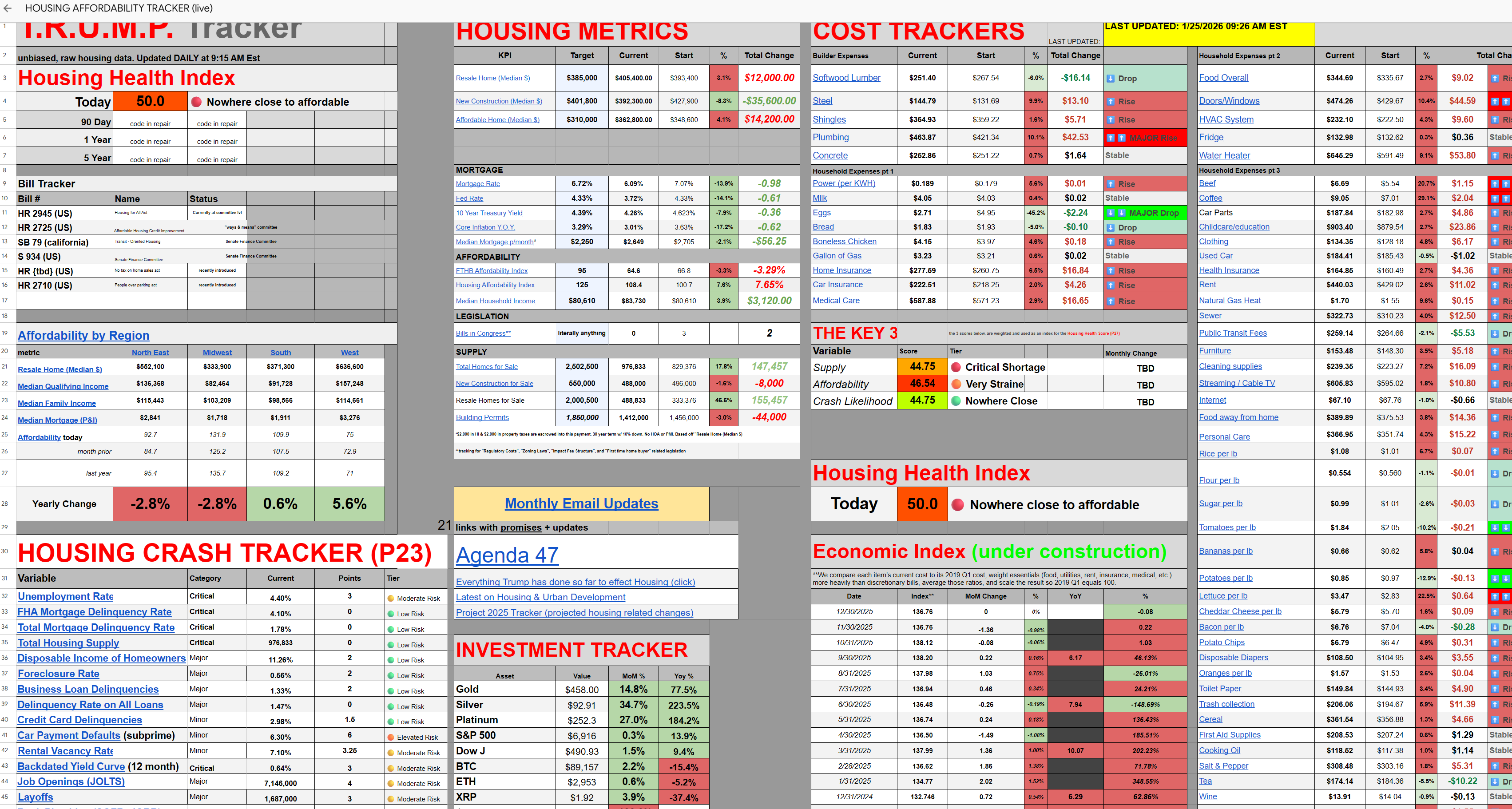The width and height of the screenshot is (1512, 809).
Task: Click the Food Overall expense link
Action: pos(1223,78)
